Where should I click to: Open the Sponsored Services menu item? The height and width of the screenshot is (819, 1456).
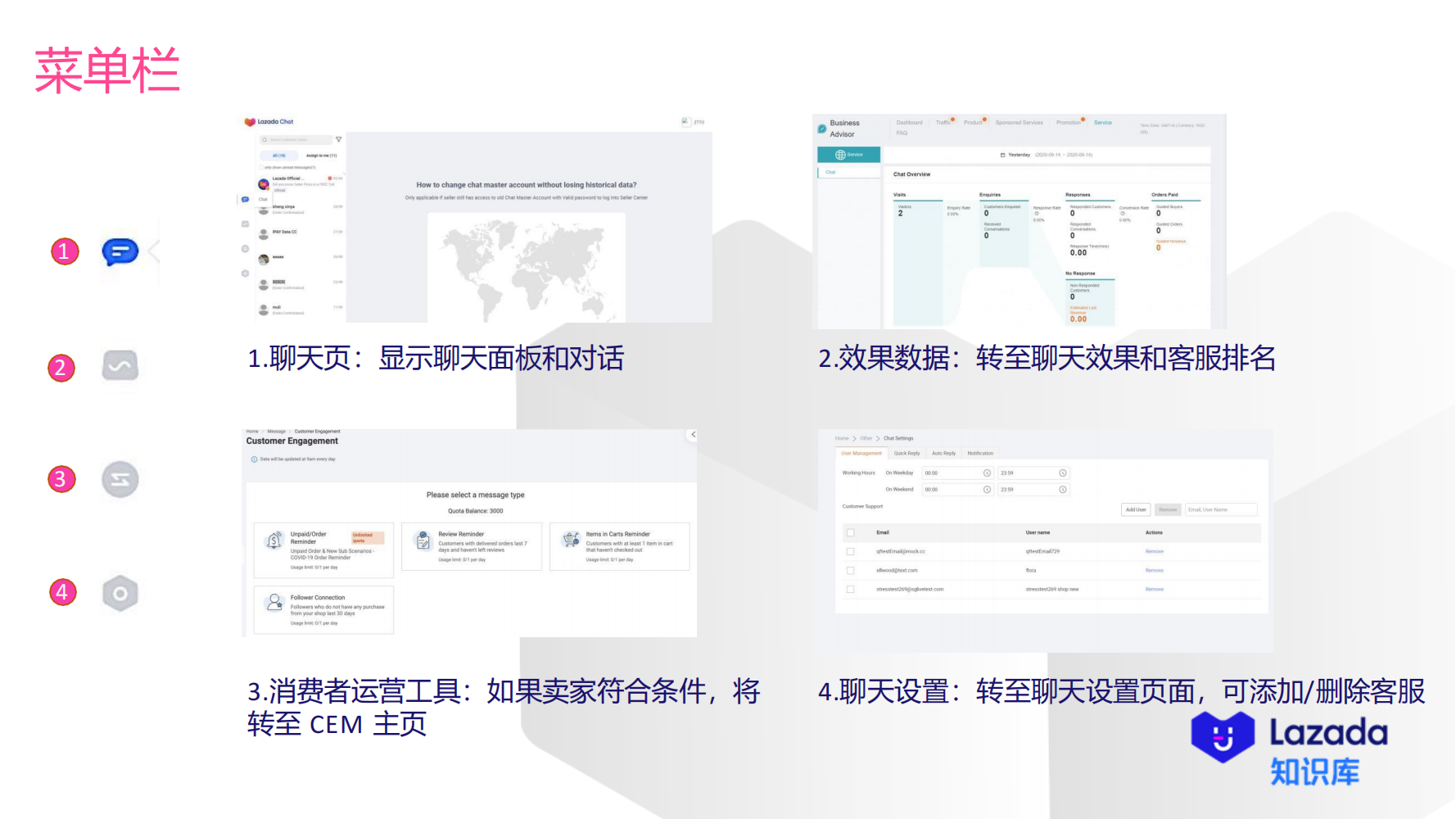(x=1019, y=123)
